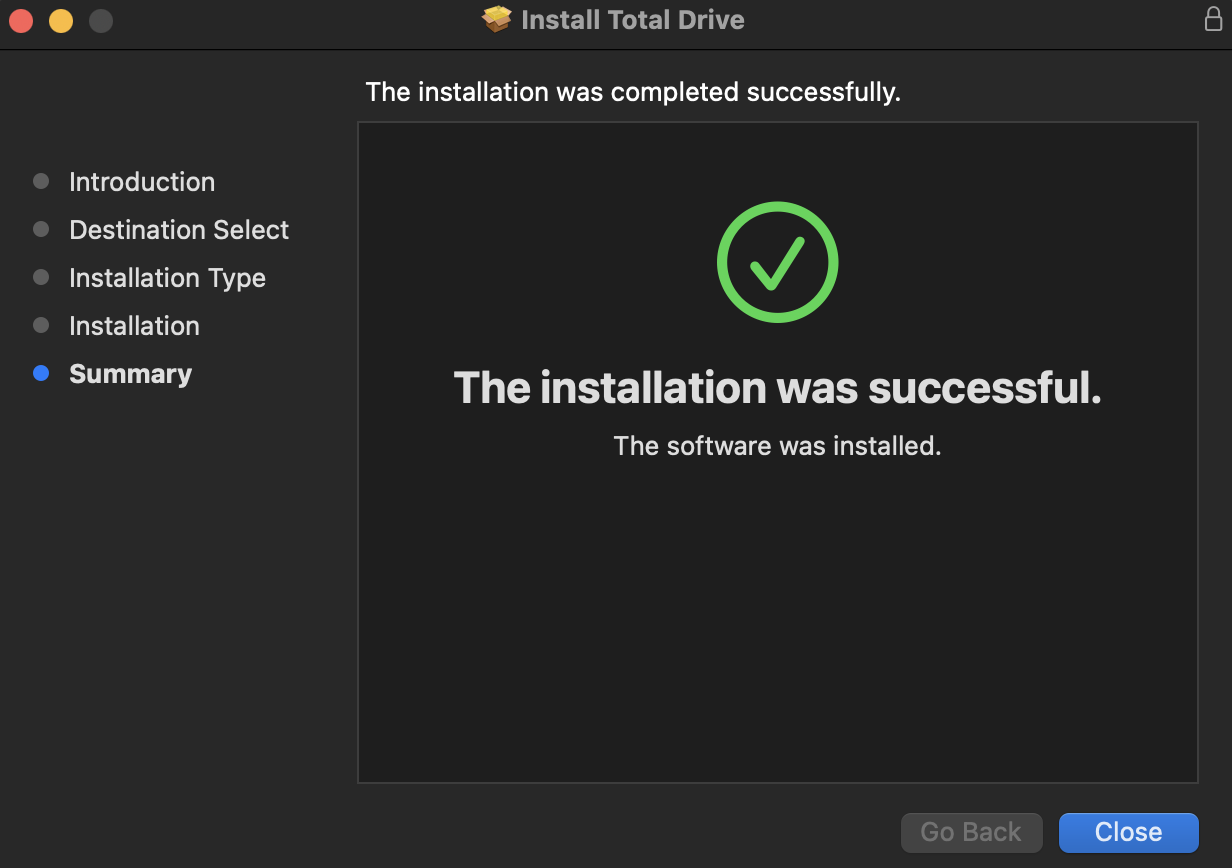Click the red close window button

tap(21, 20)
